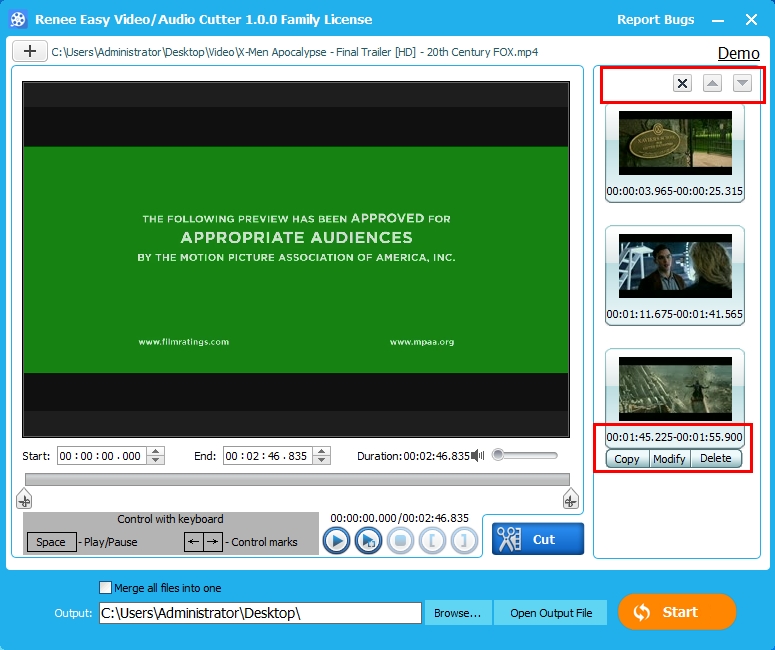Screen dimensions: 775x650
Task: Open the Demo link
Action: point(738,53)
